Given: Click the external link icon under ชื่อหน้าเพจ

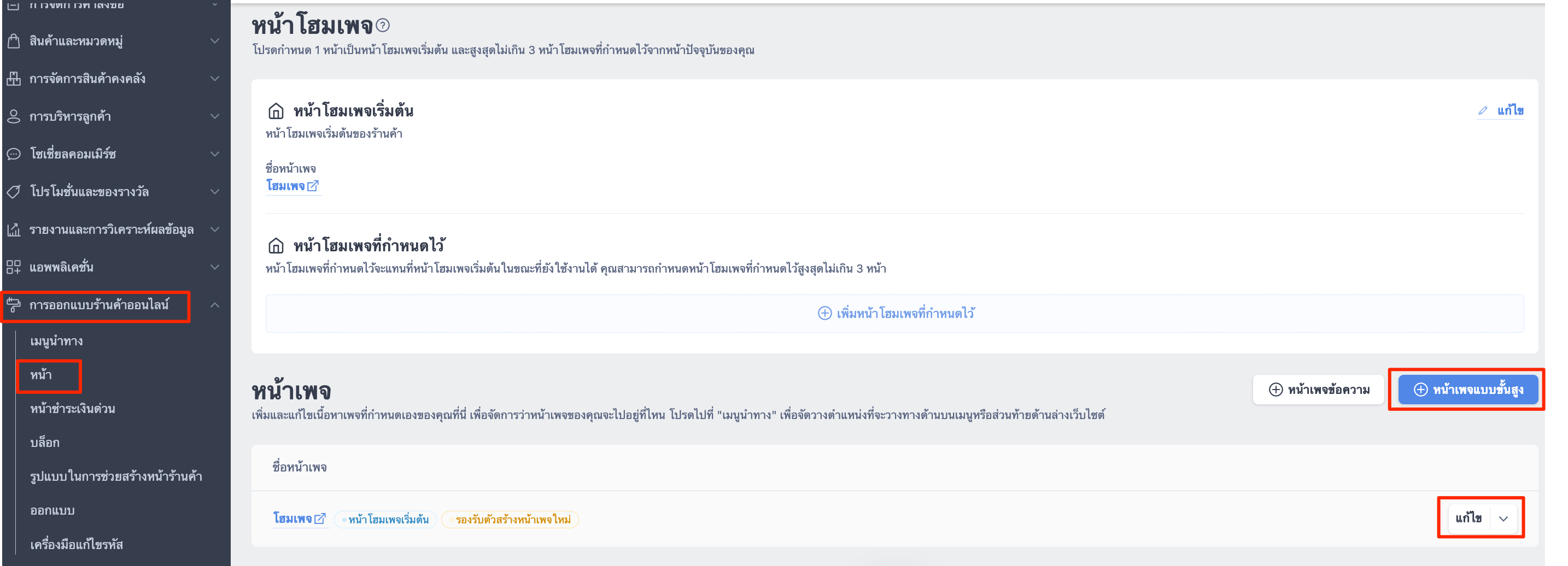Looking at the screenshot, I should pyautogui.click(x=313, y=186).
